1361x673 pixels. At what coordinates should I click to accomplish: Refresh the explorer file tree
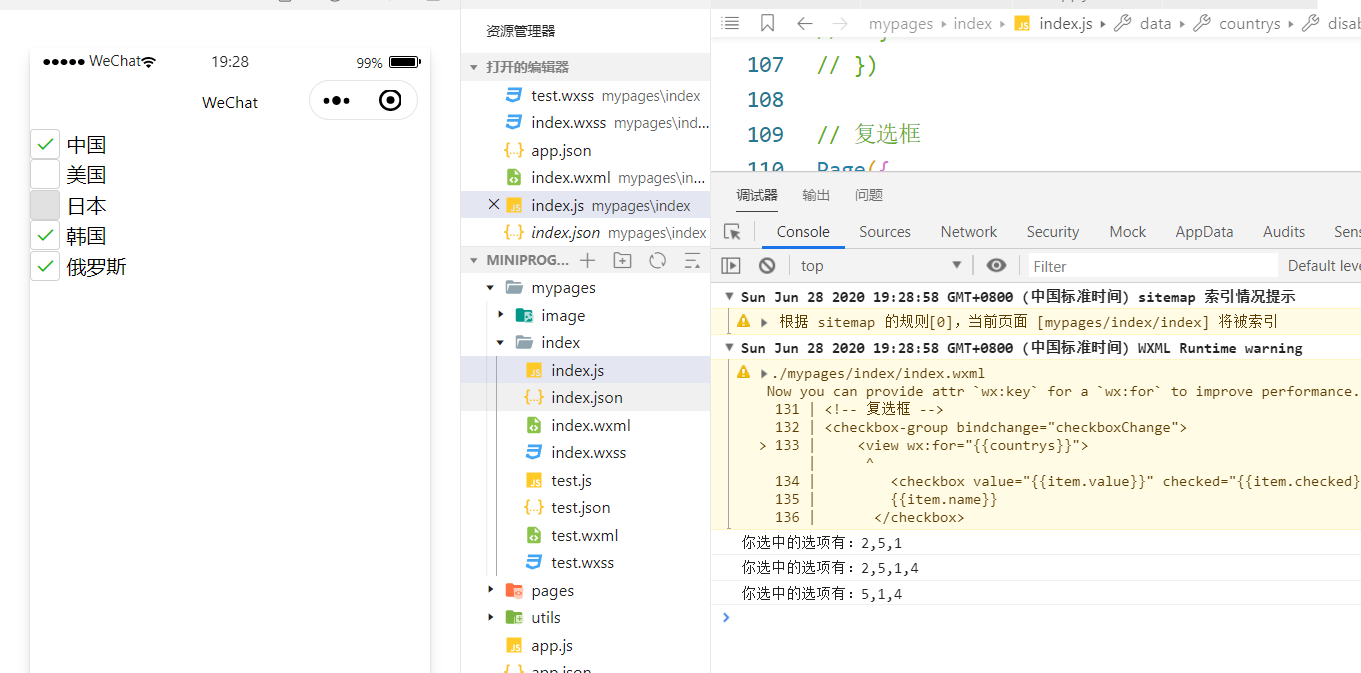tap(657, 260)
